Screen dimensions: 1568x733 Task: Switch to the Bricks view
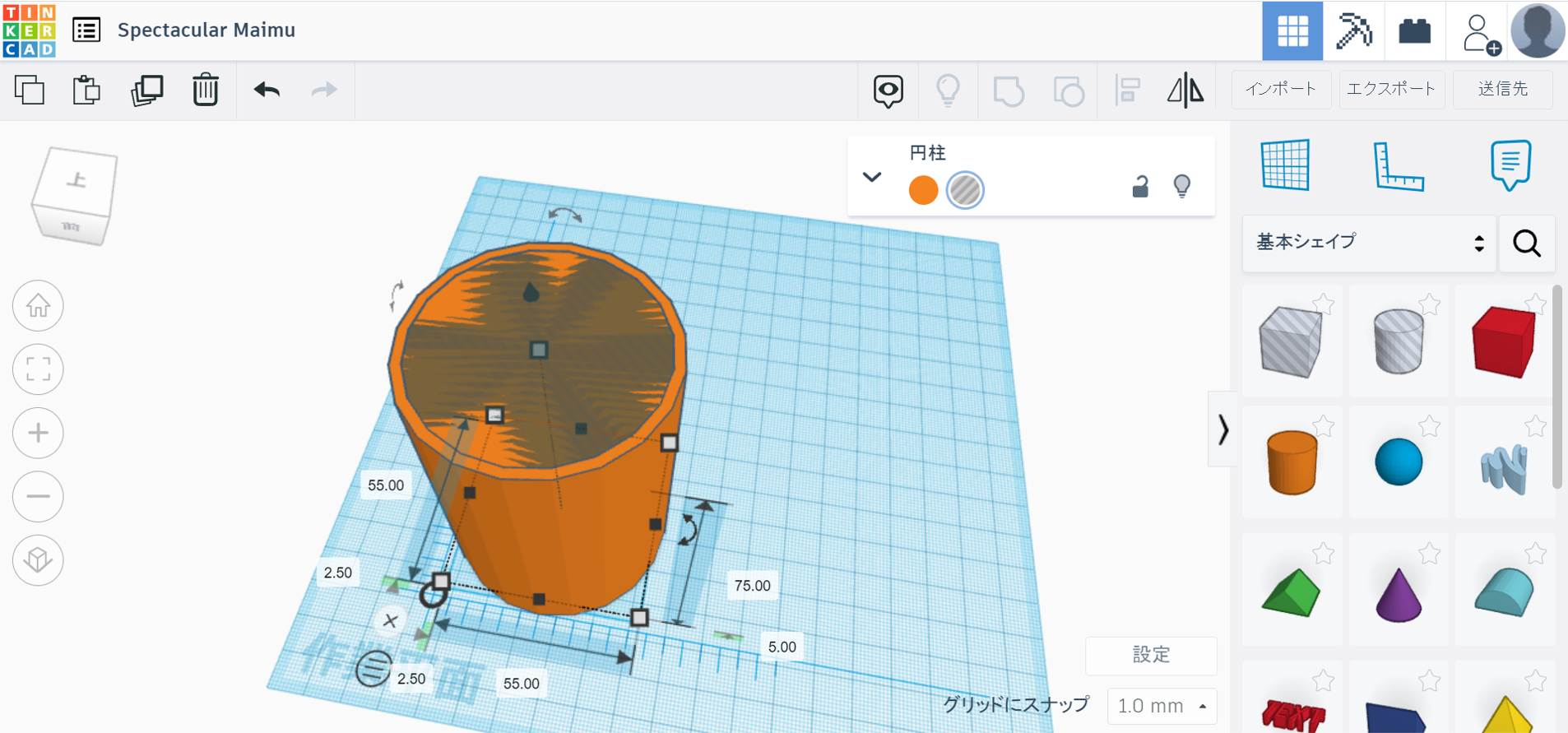(x=1415, y=30)
